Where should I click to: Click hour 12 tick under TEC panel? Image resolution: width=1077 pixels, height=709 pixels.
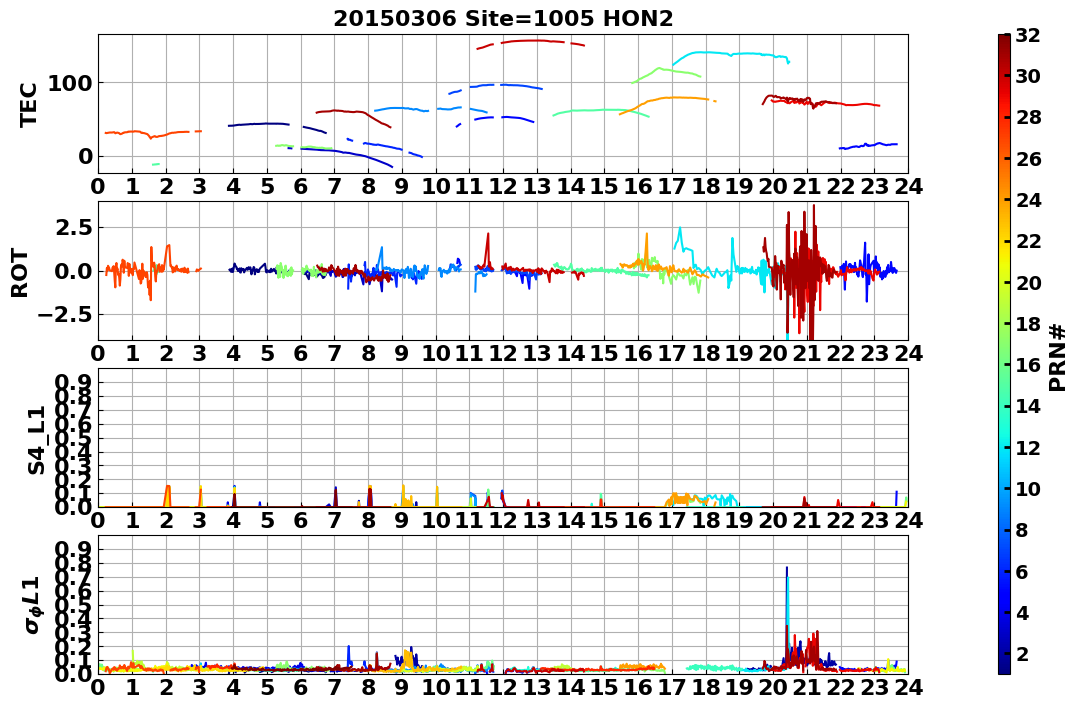[503, 185]
